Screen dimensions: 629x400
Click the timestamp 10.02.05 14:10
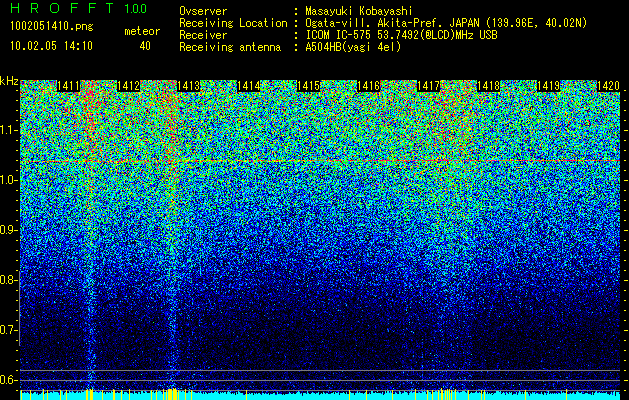pos(51,46)
